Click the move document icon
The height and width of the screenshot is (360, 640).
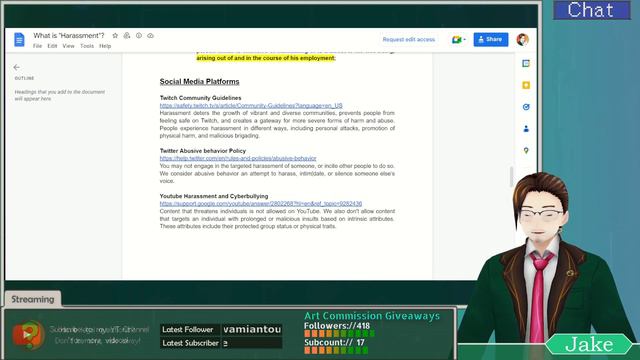[x=127, y=36]
